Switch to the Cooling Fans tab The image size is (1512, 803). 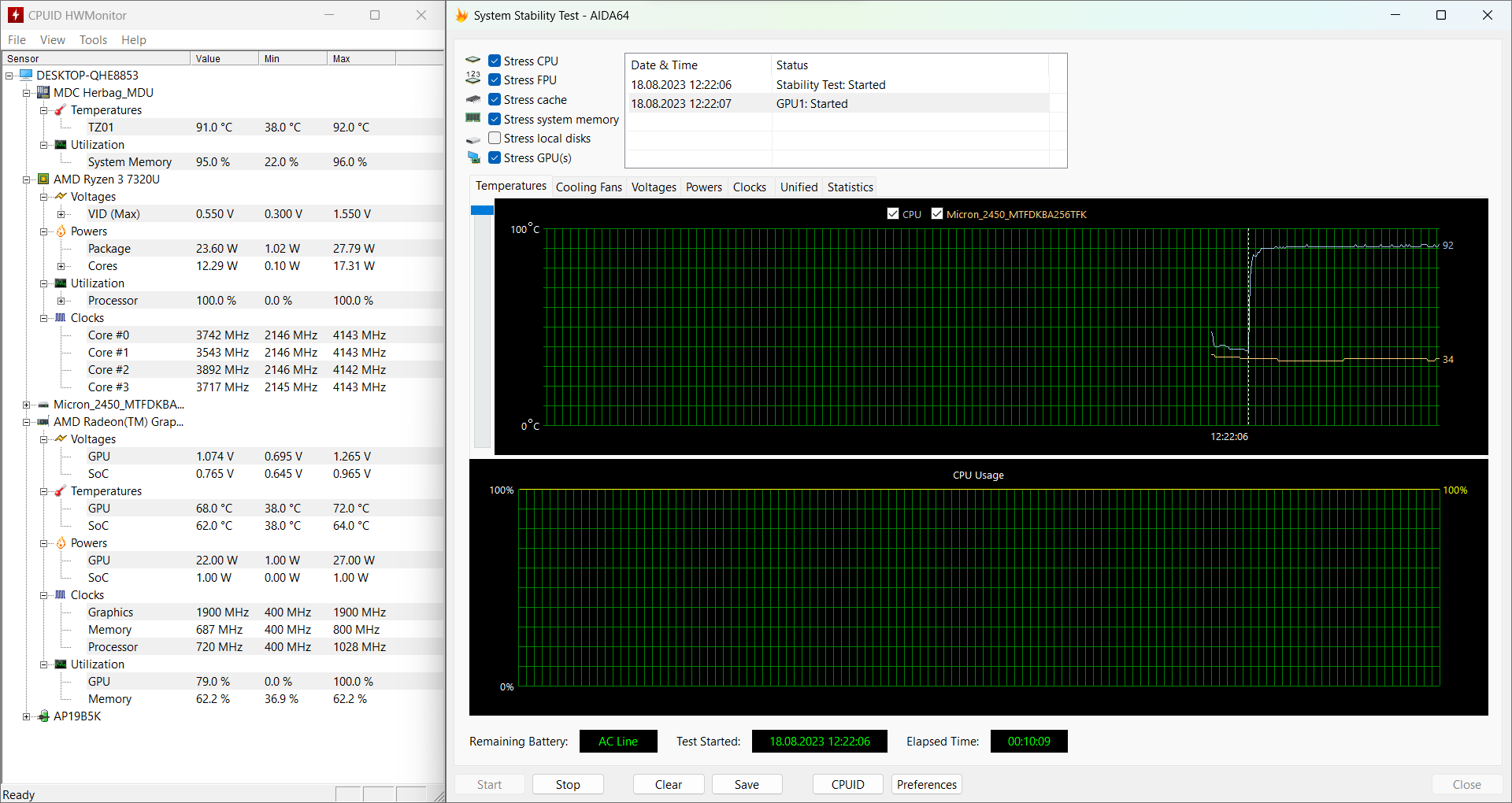589,187
